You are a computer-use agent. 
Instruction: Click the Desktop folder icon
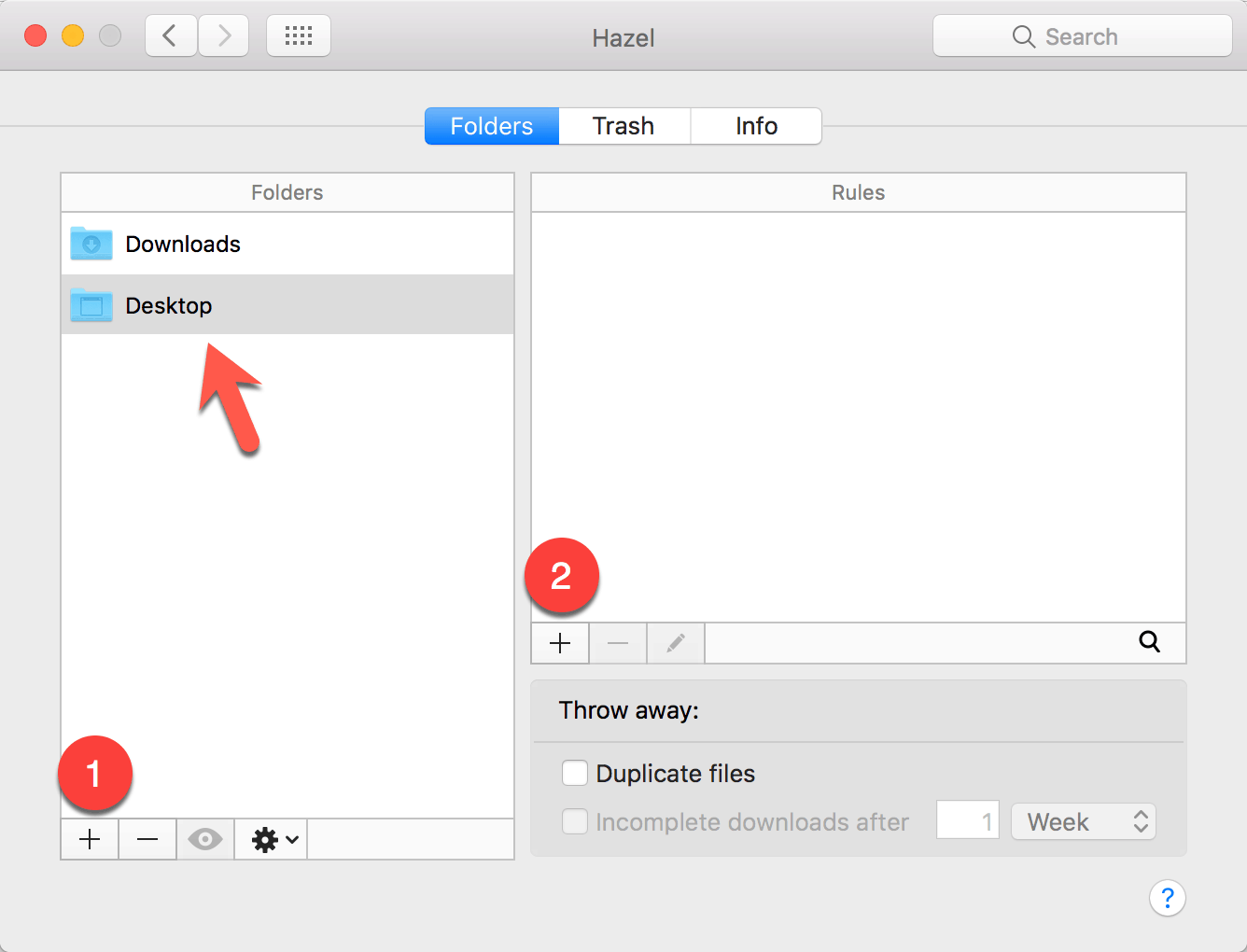pos(91,304)
